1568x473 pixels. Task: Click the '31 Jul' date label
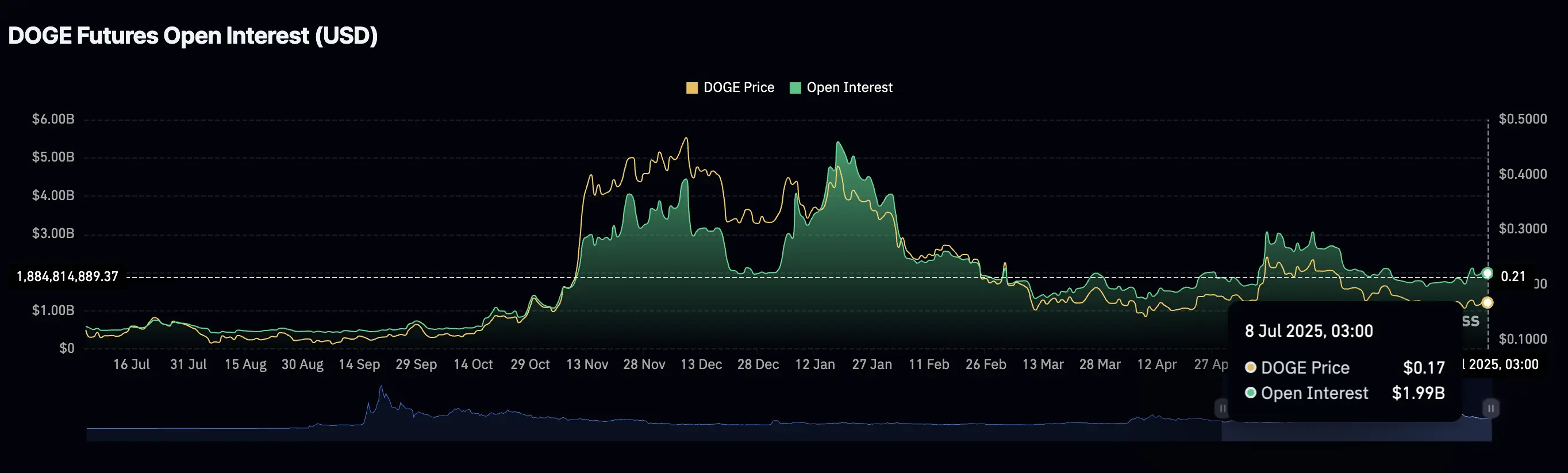point(189,364)
